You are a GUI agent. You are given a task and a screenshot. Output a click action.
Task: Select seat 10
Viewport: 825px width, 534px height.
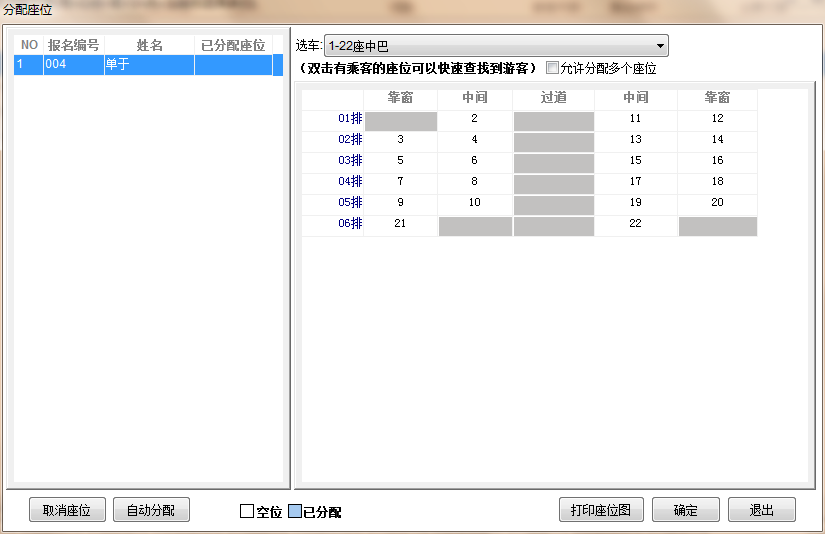(x=475, y=203)
